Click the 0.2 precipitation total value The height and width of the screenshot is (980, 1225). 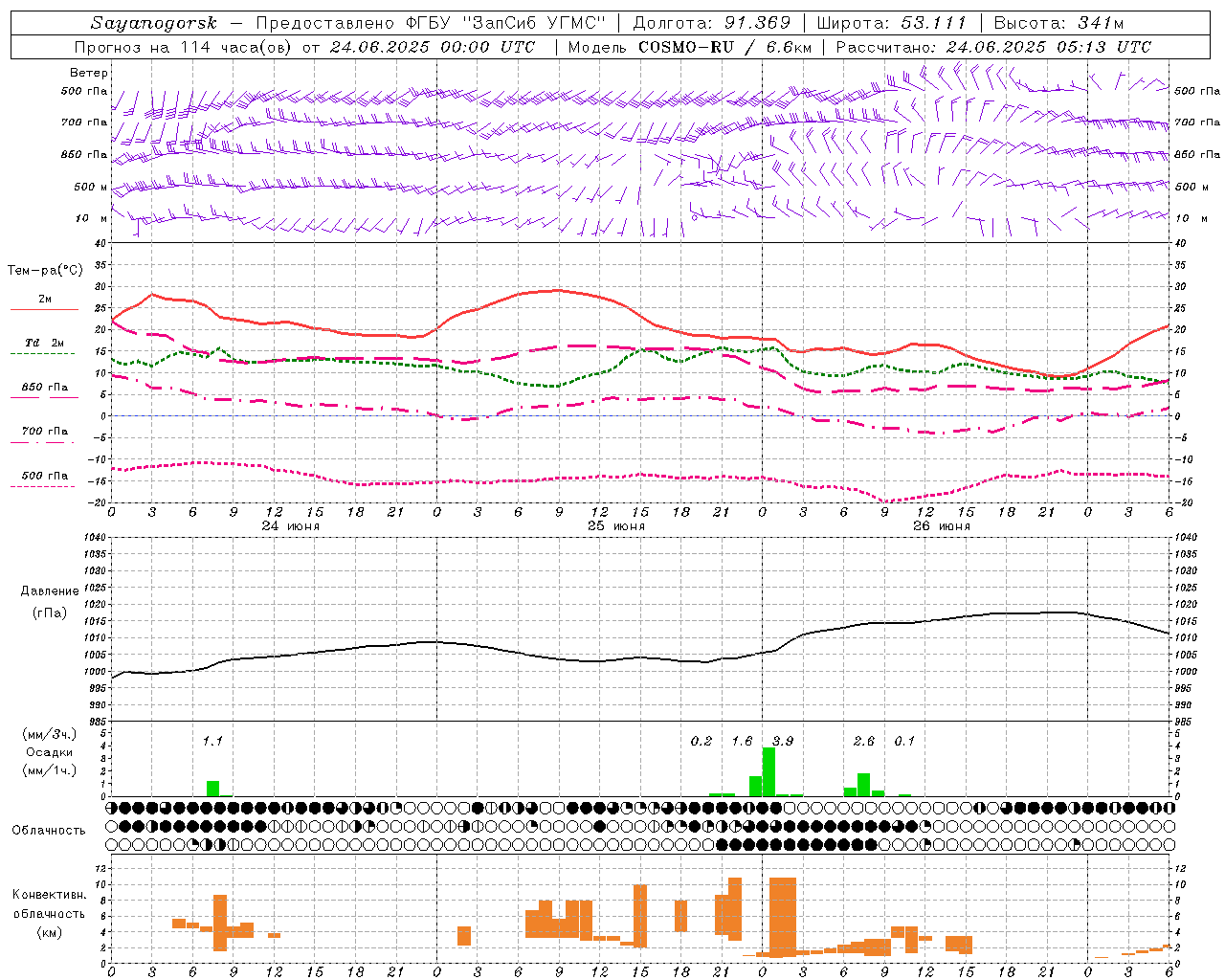702,741
